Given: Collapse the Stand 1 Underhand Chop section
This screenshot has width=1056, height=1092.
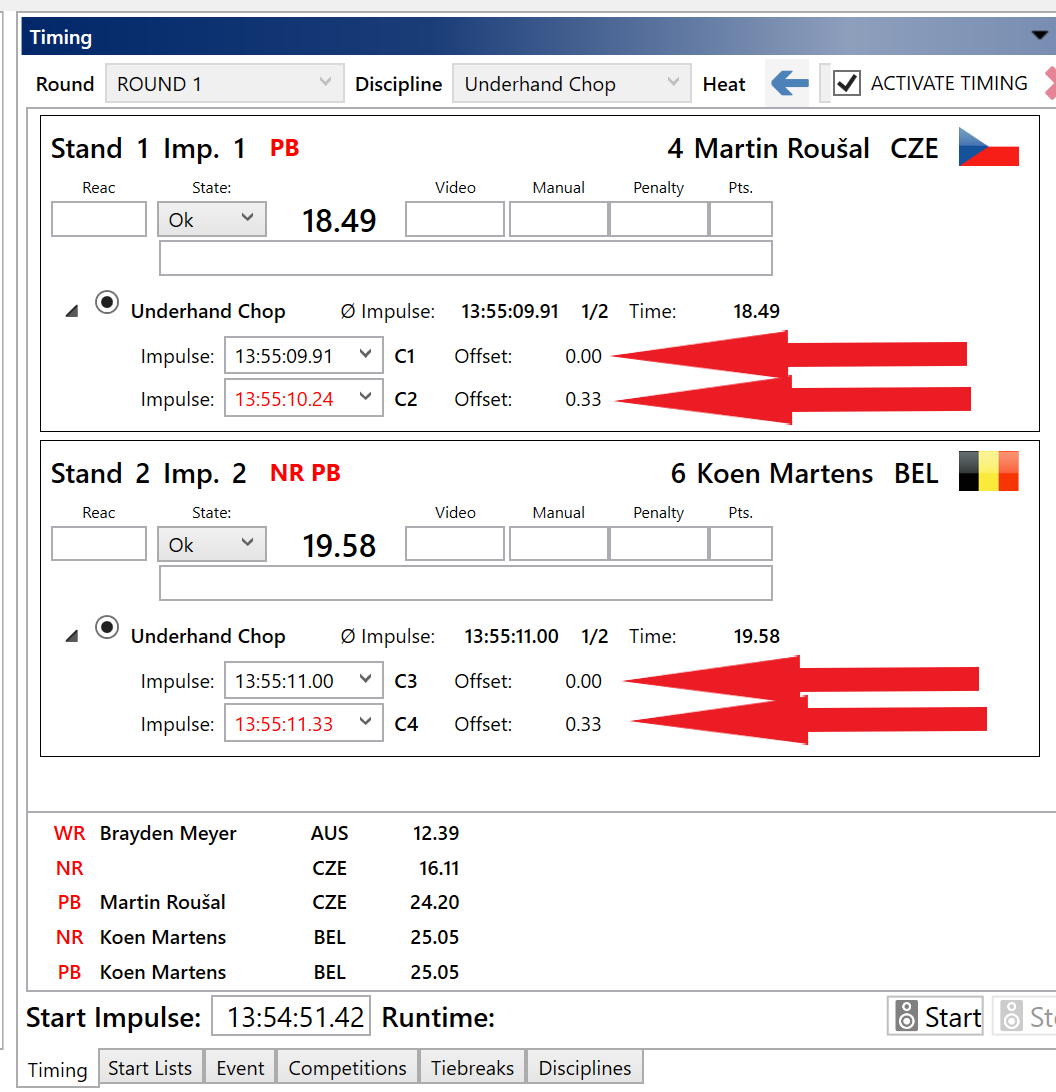Looking at the screenshot, I should click(71, 312).
